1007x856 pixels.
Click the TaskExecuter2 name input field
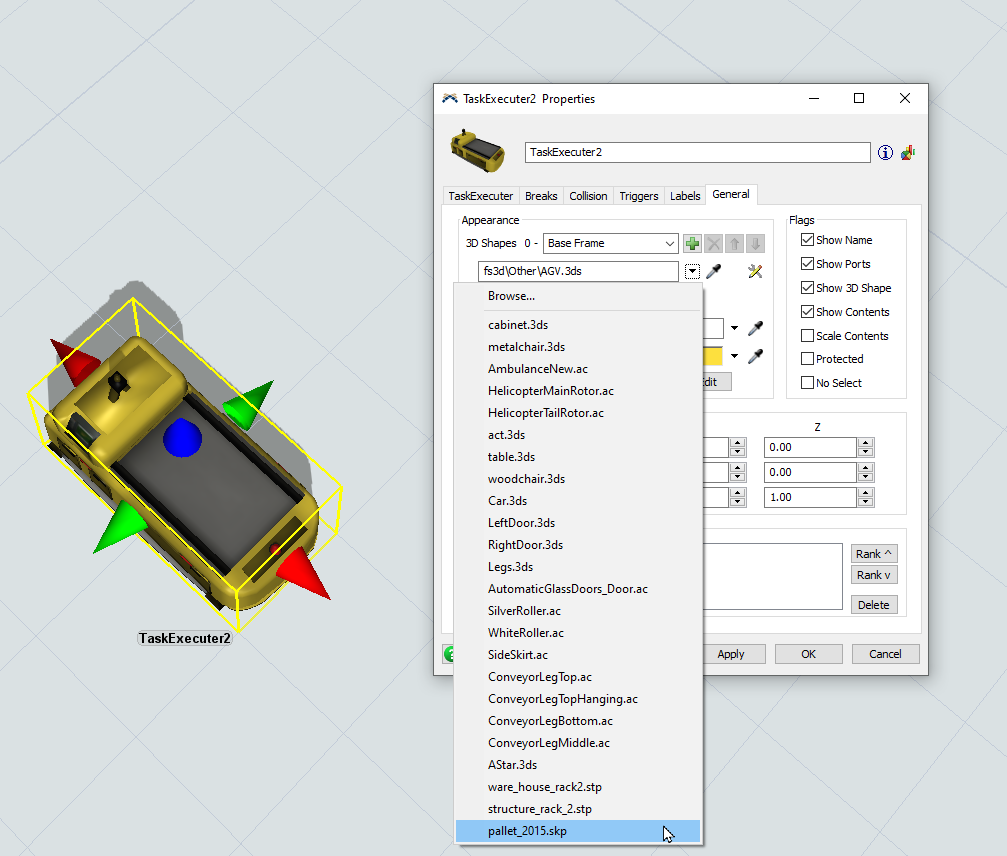[x=697, y=152]
